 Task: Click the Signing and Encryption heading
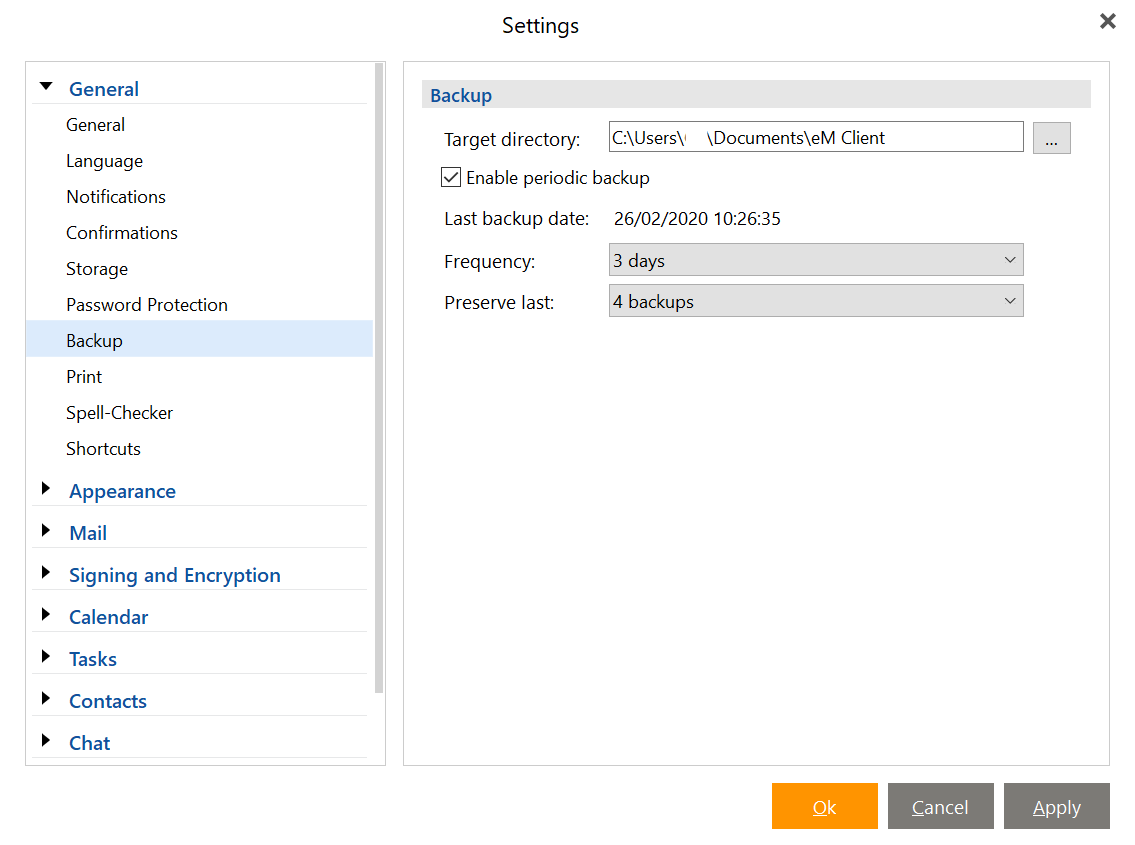174,576
